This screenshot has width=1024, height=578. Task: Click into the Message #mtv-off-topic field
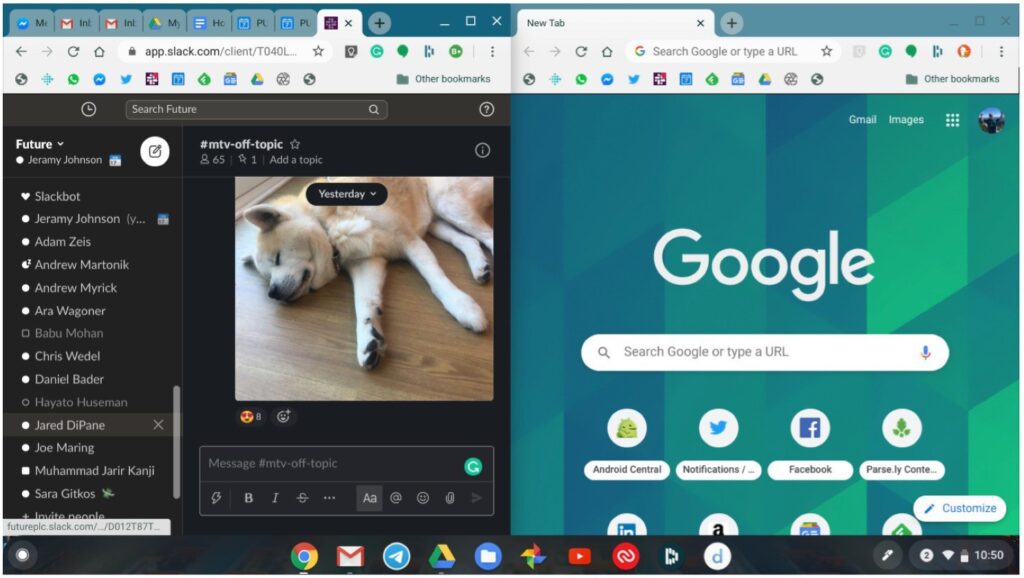click(330, 463)
